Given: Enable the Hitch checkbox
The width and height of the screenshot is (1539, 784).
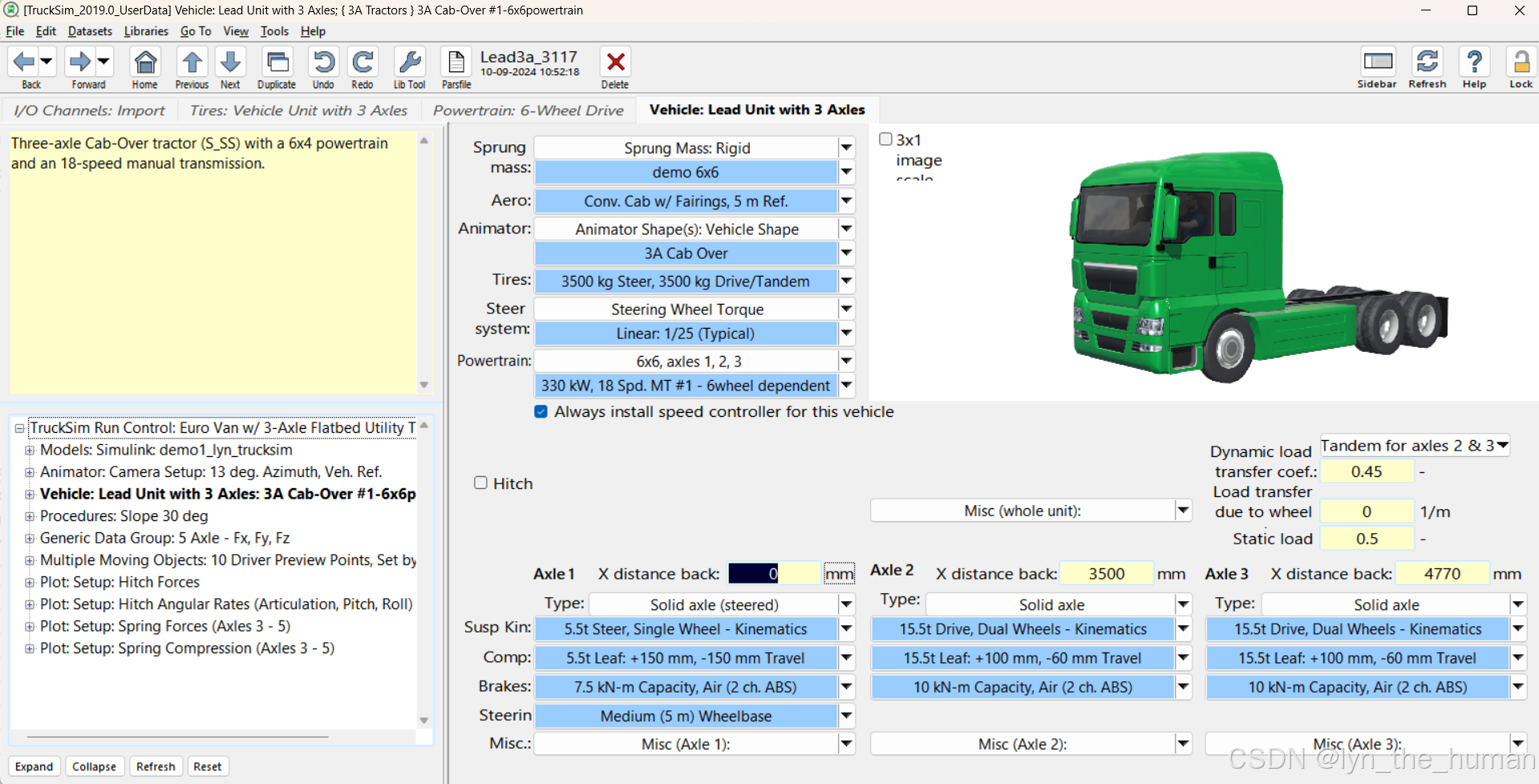Looking at the screenshot, I should pyautogui.click(x=480, y=483).
